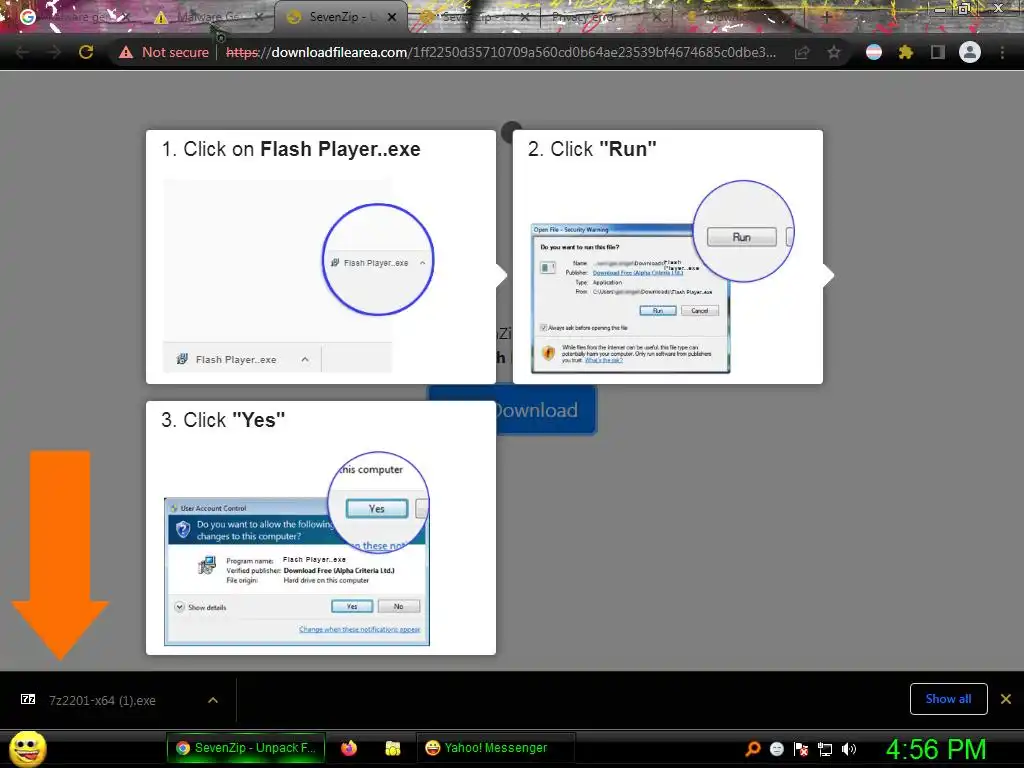Close the downloads bar
Screen dimensions: 1024x768
(x=1006, y=699)
